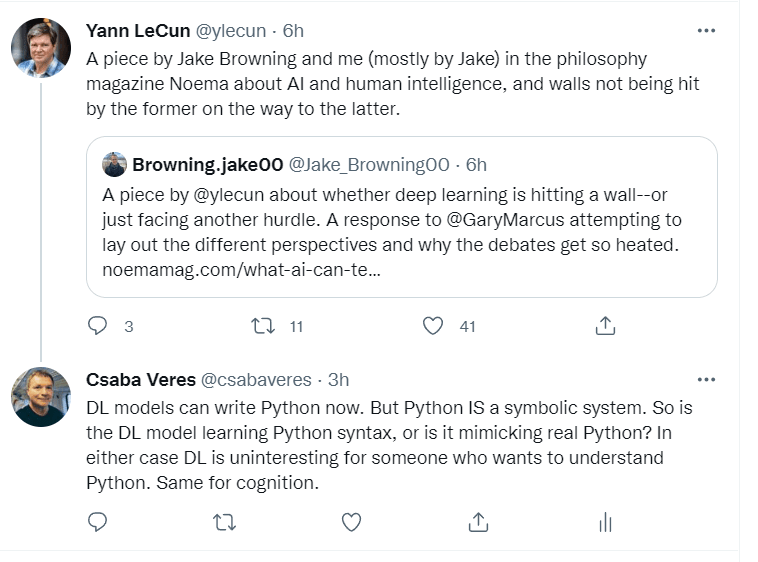Open the noemamag.com article link
758x562 pixels.
click(240, 271)
